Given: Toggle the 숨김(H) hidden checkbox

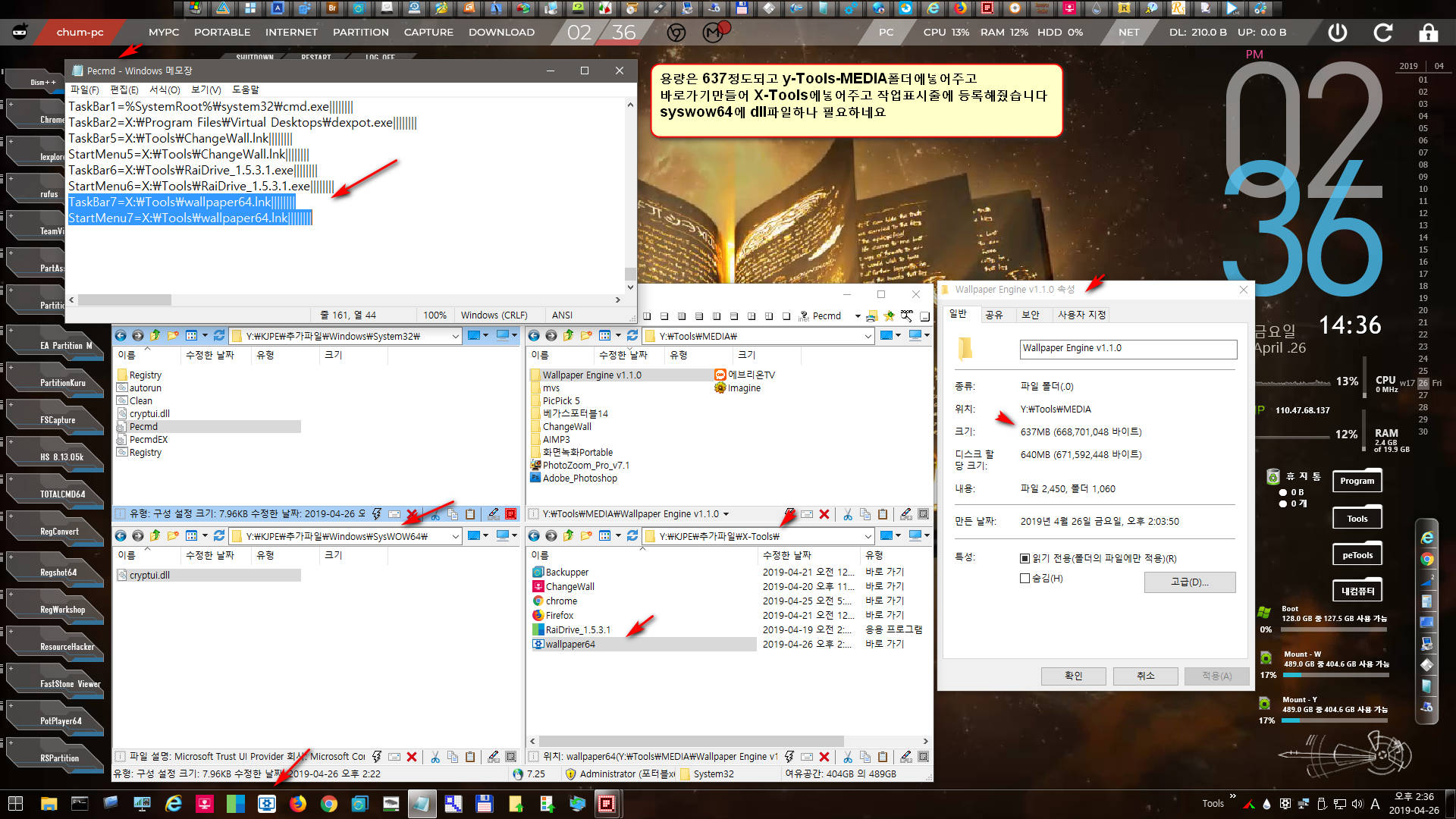Looking at the screenshot, I should (x=1025, y=578).
